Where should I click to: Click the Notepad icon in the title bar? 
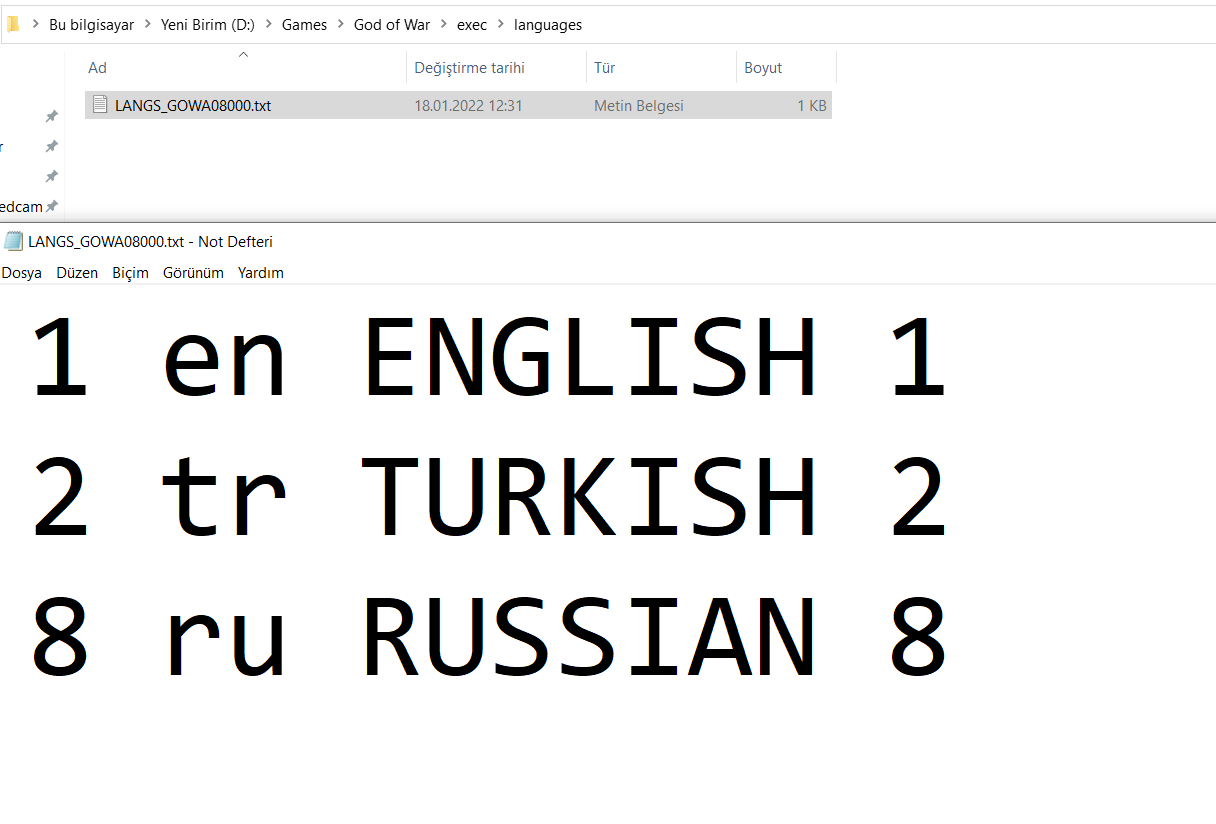point(13,241)
